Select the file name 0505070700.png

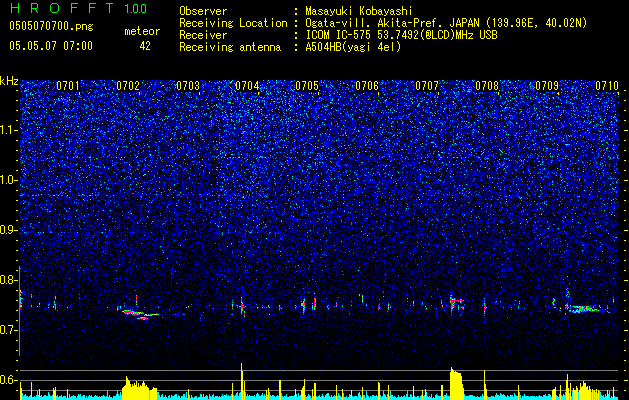[51, 27]
